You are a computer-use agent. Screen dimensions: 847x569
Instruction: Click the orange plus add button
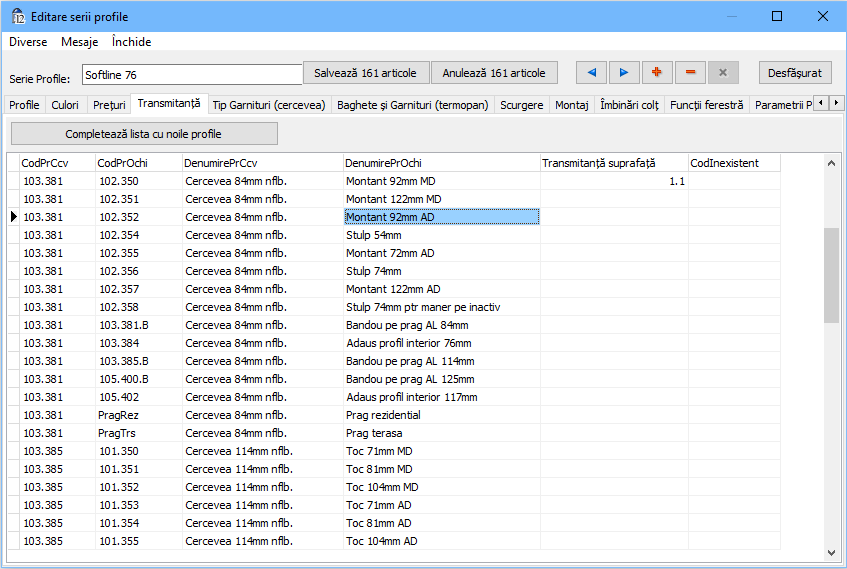[657, 73]
